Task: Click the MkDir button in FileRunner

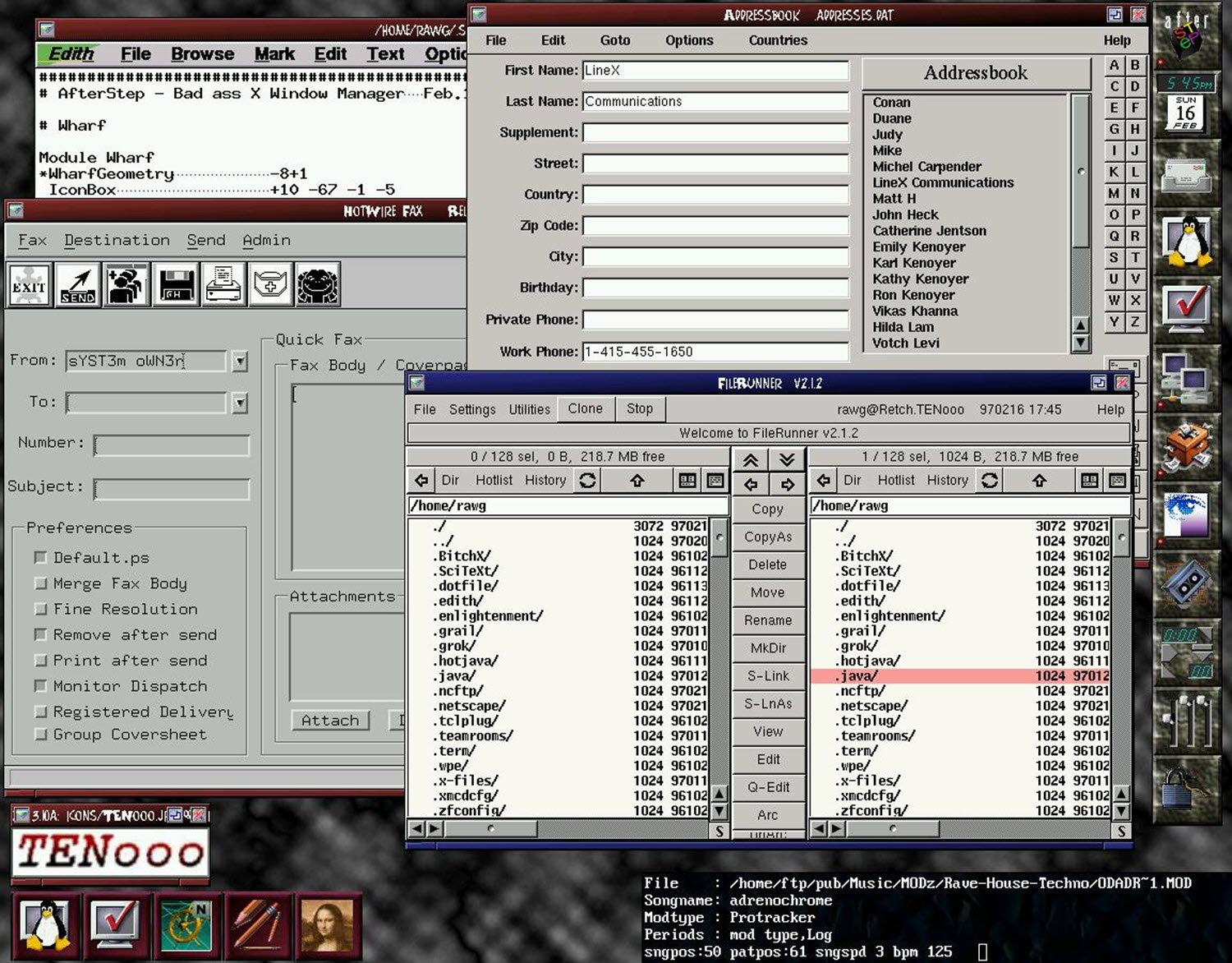Action: (x=768, y=647)
